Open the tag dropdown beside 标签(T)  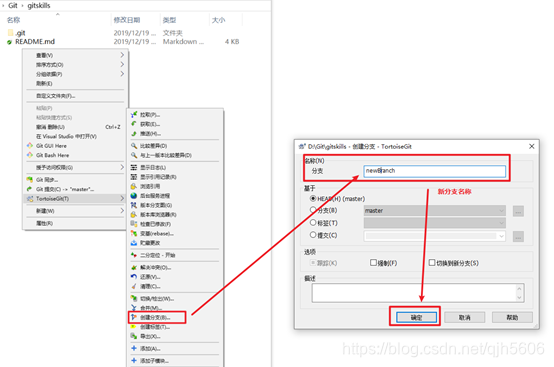[x=435, y=223]
